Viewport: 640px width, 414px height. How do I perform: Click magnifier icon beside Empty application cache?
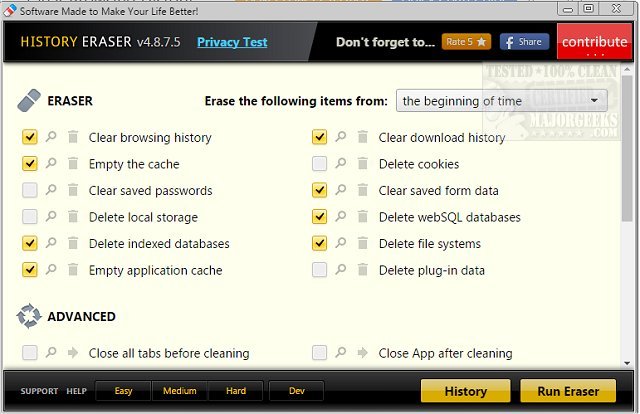tap(52, 270)
